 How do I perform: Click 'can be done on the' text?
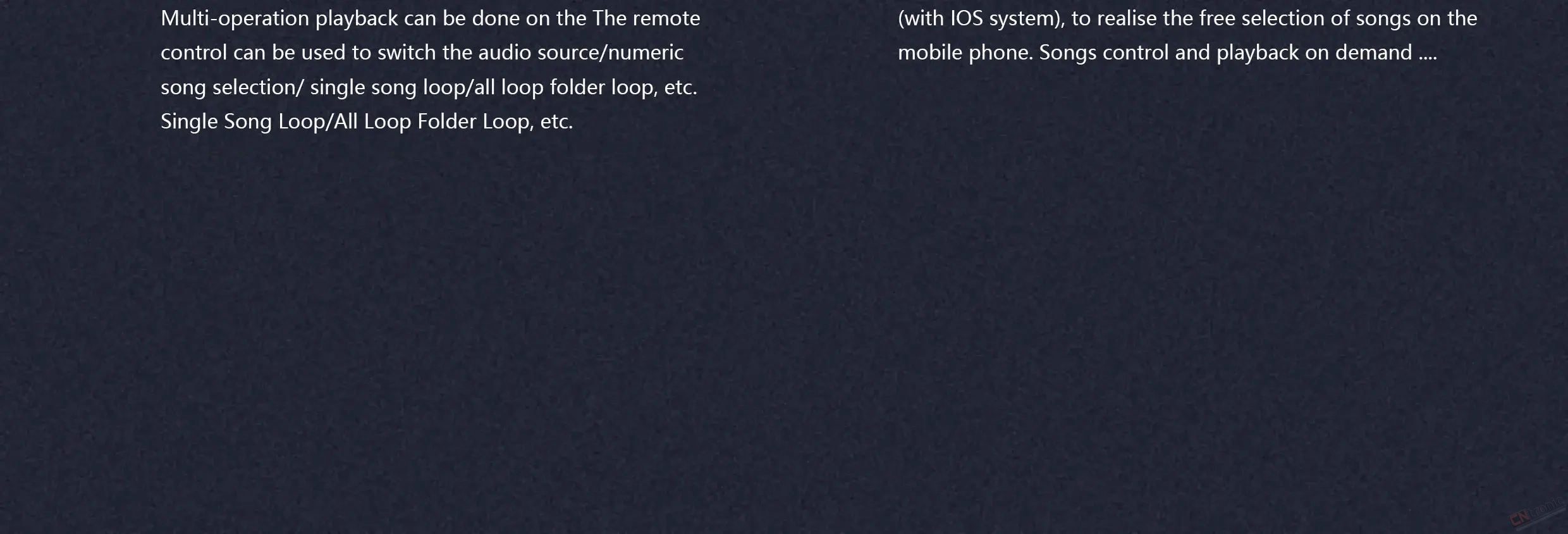tap(496, 18)
